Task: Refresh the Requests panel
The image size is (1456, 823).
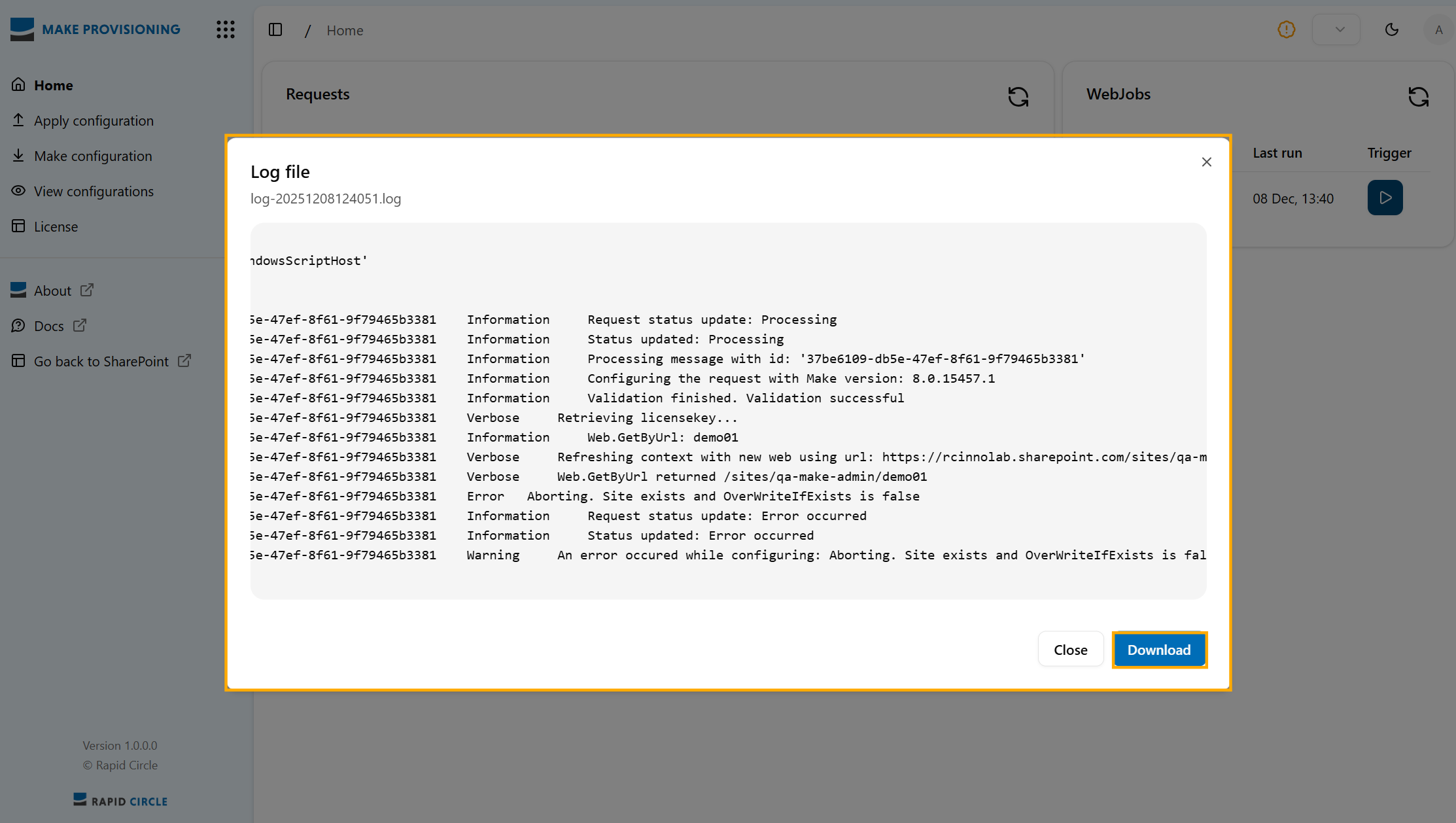Action: (x=1018, y=97)
